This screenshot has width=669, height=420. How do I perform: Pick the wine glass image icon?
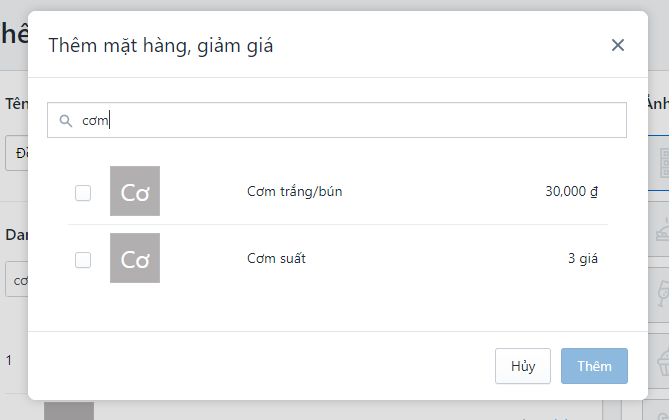click(663, 294)
